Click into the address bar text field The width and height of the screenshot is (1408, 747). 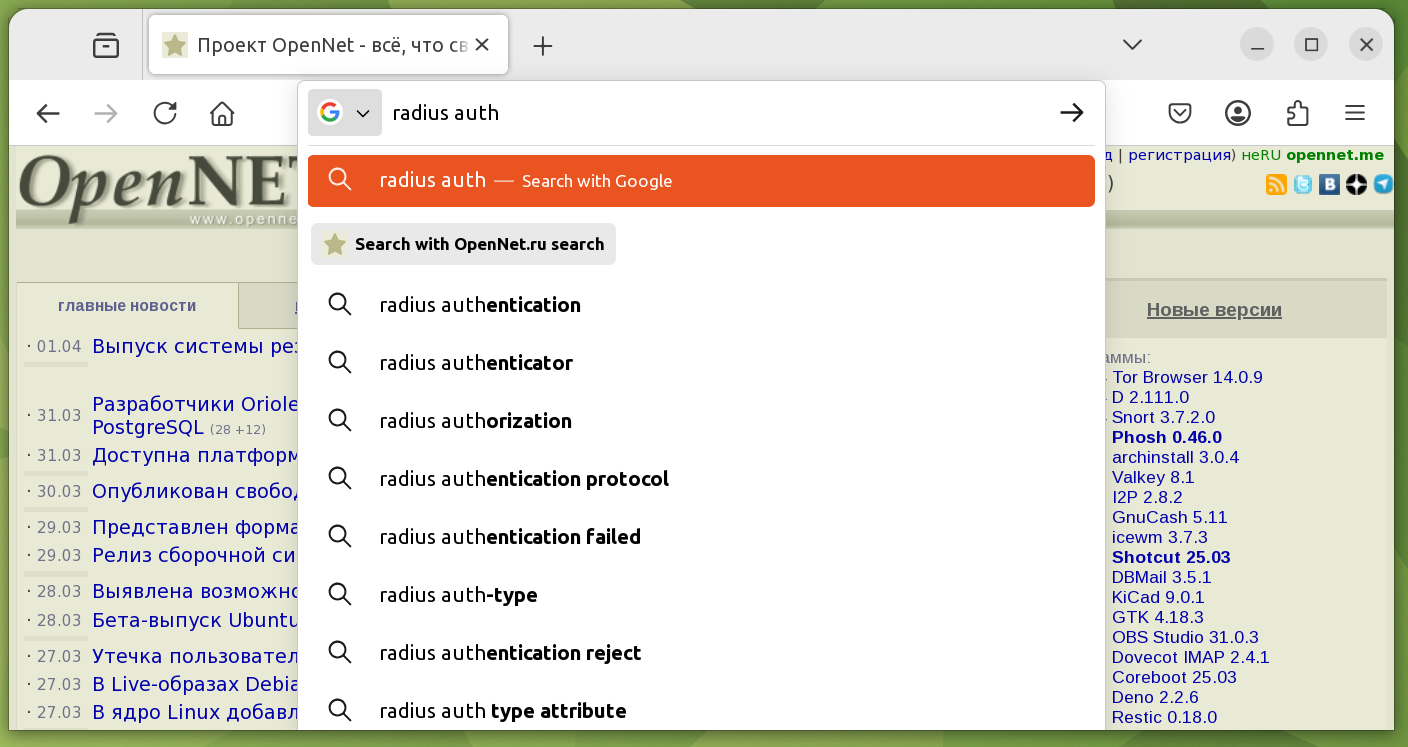coord(700,113)
